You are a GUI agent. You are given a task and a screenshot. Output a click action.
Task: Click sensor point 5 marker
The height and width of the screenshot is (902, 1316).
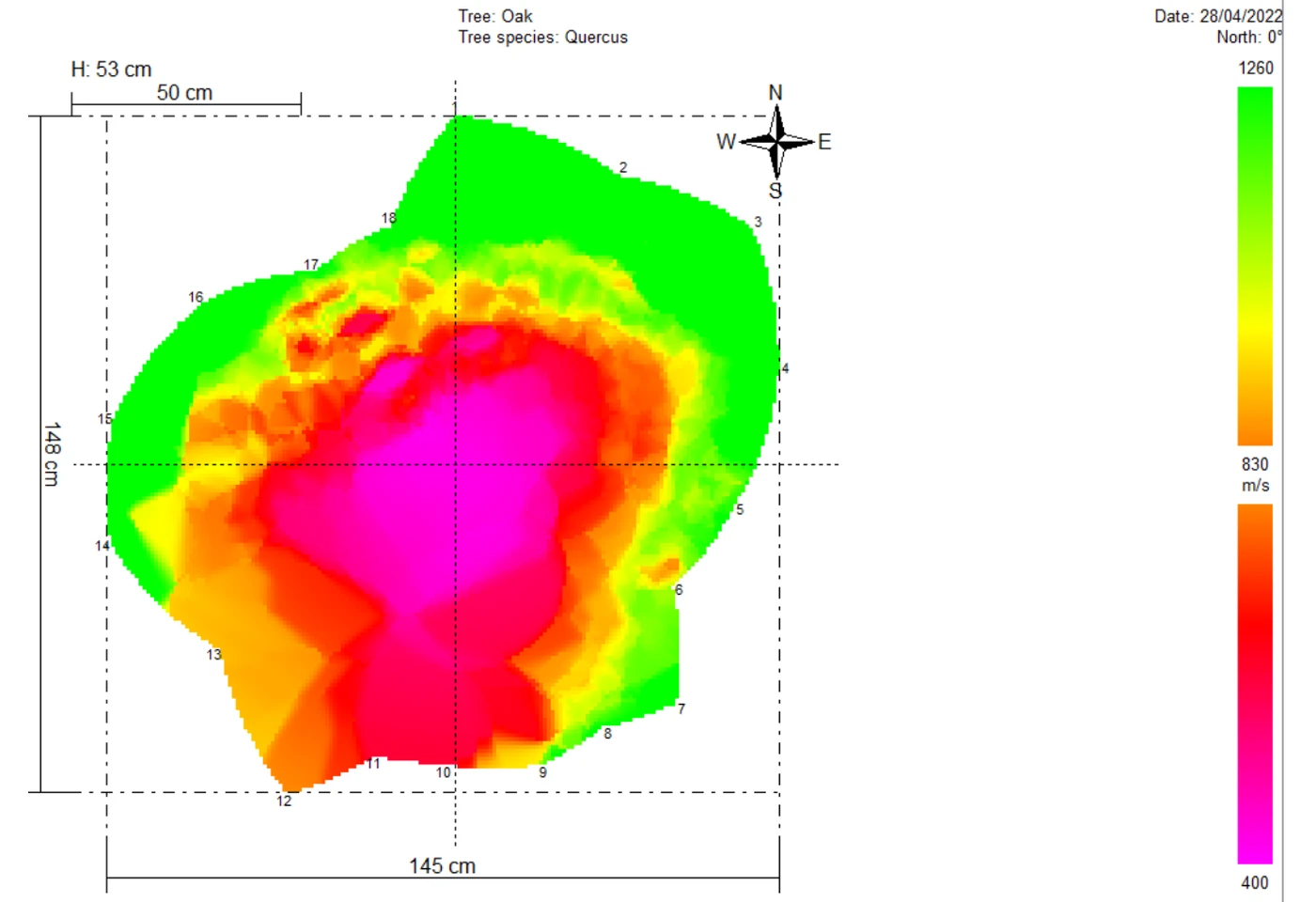tap(740, 509)
